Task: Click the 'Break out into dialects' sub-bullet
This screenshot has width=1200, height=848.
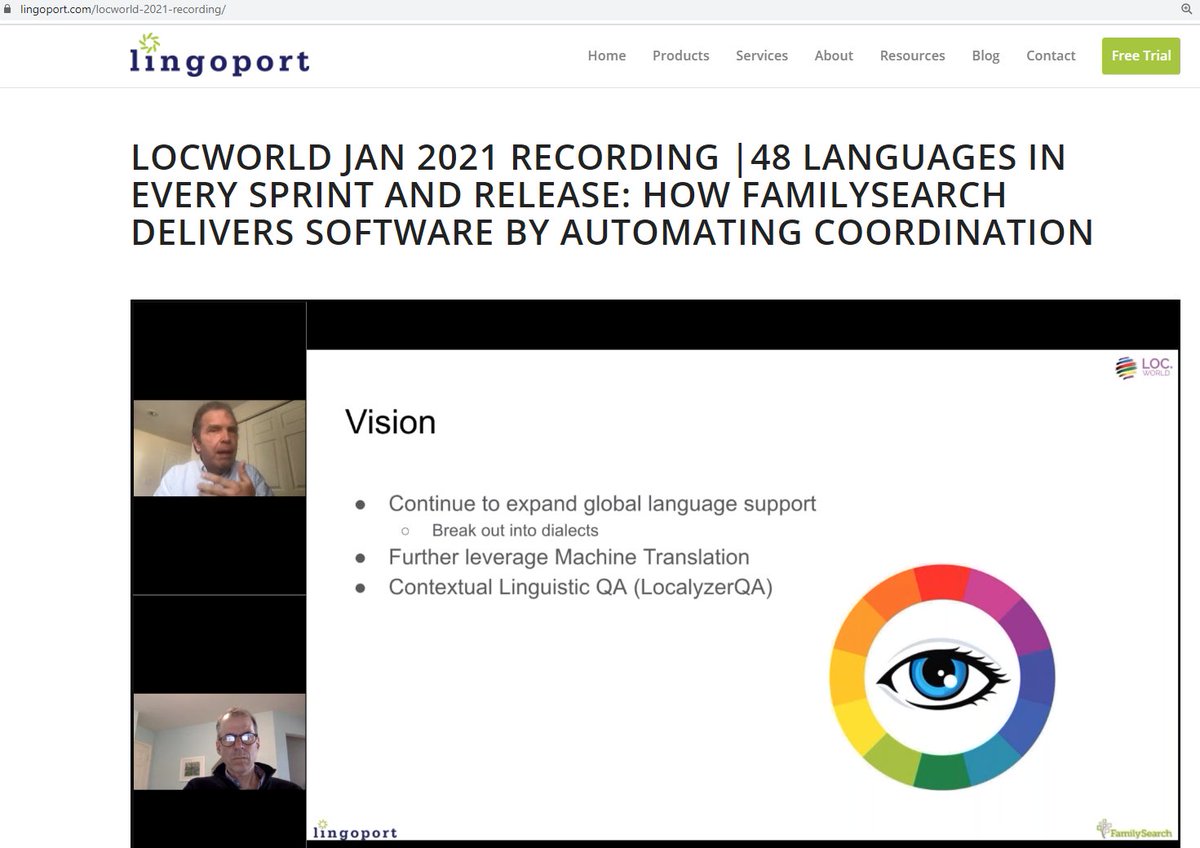Action: point(515,530)
